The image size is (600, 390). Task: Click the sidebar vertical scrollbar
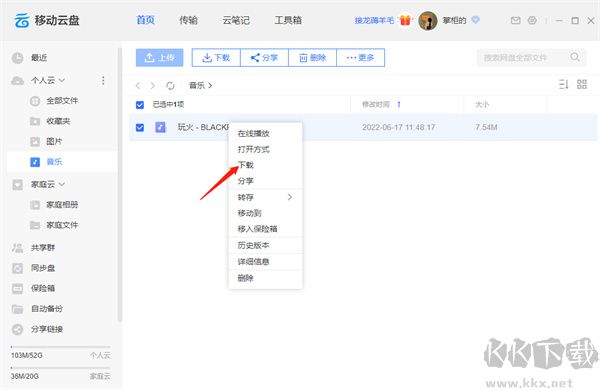(120, 184)
